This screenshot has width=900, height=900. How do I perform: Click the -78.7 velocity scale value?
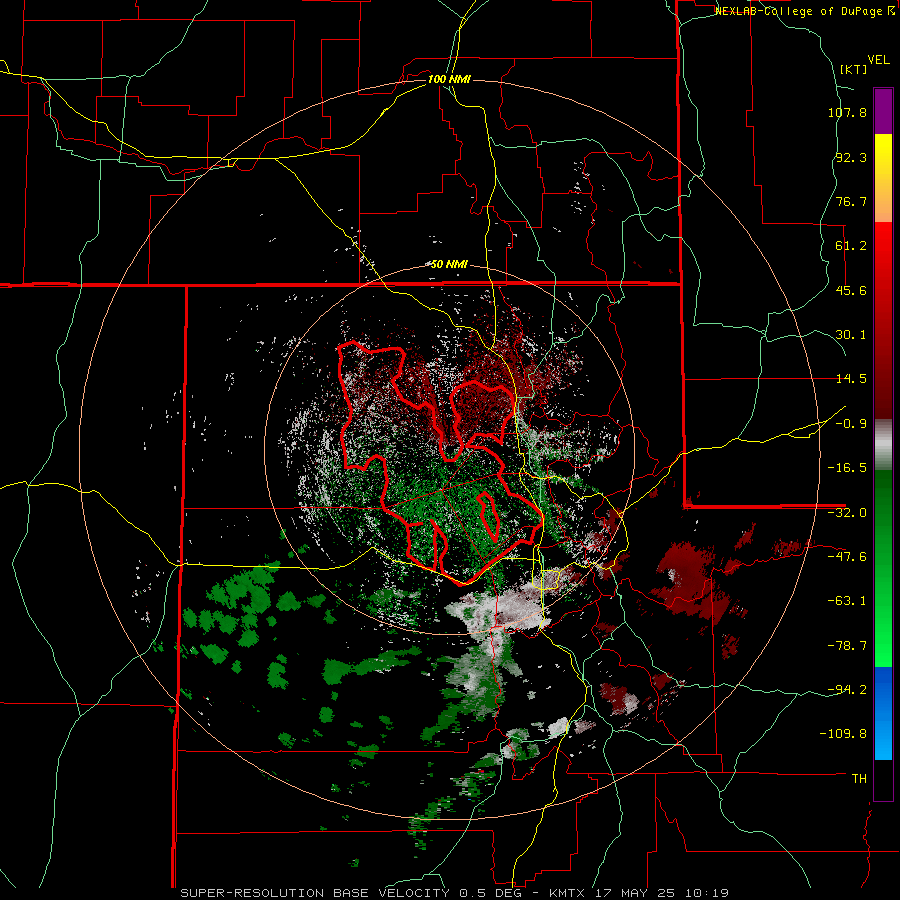coord(847,646)
